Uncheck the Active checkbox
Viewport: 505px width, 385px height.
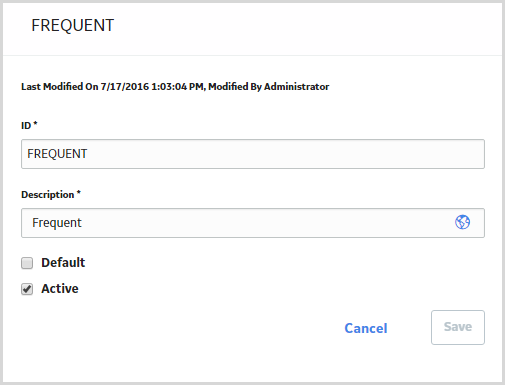point(27,289)
